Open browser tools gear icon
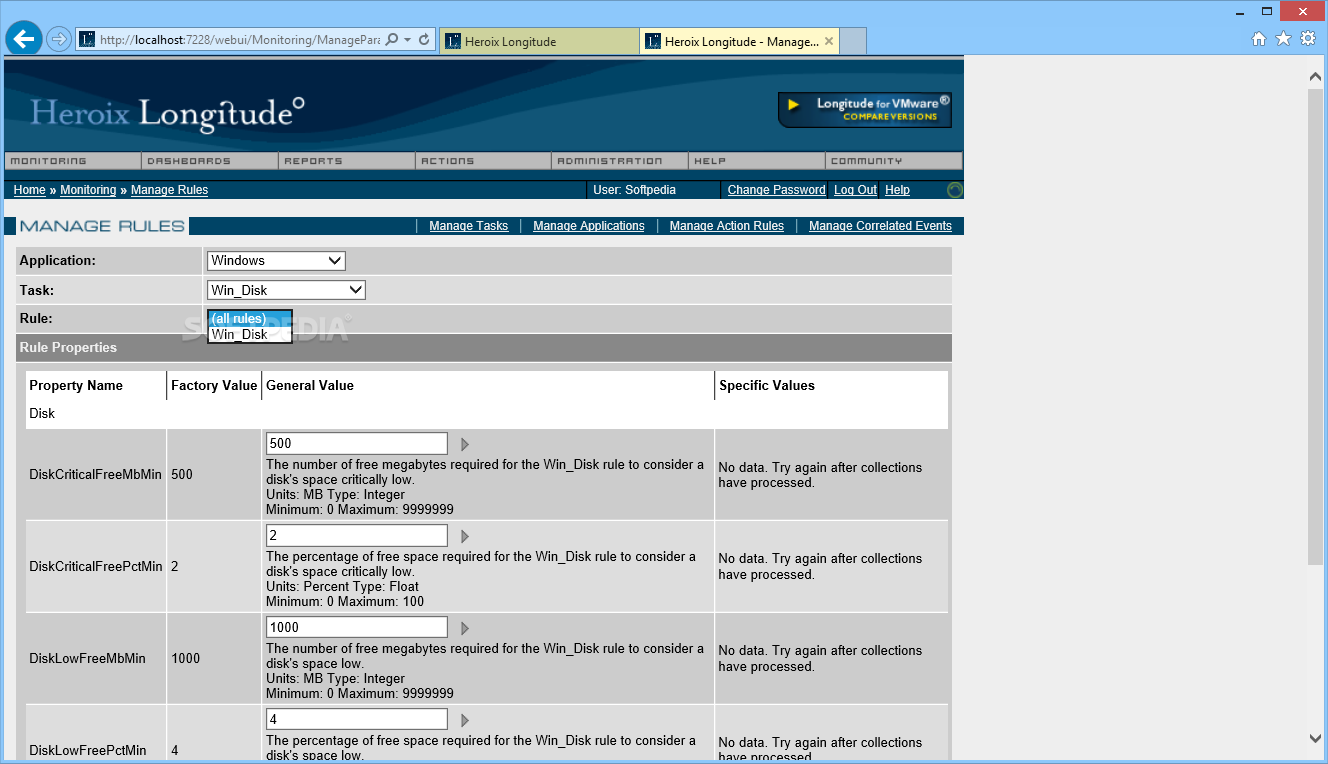1328x764 pixels. [x=1308, y=39]
